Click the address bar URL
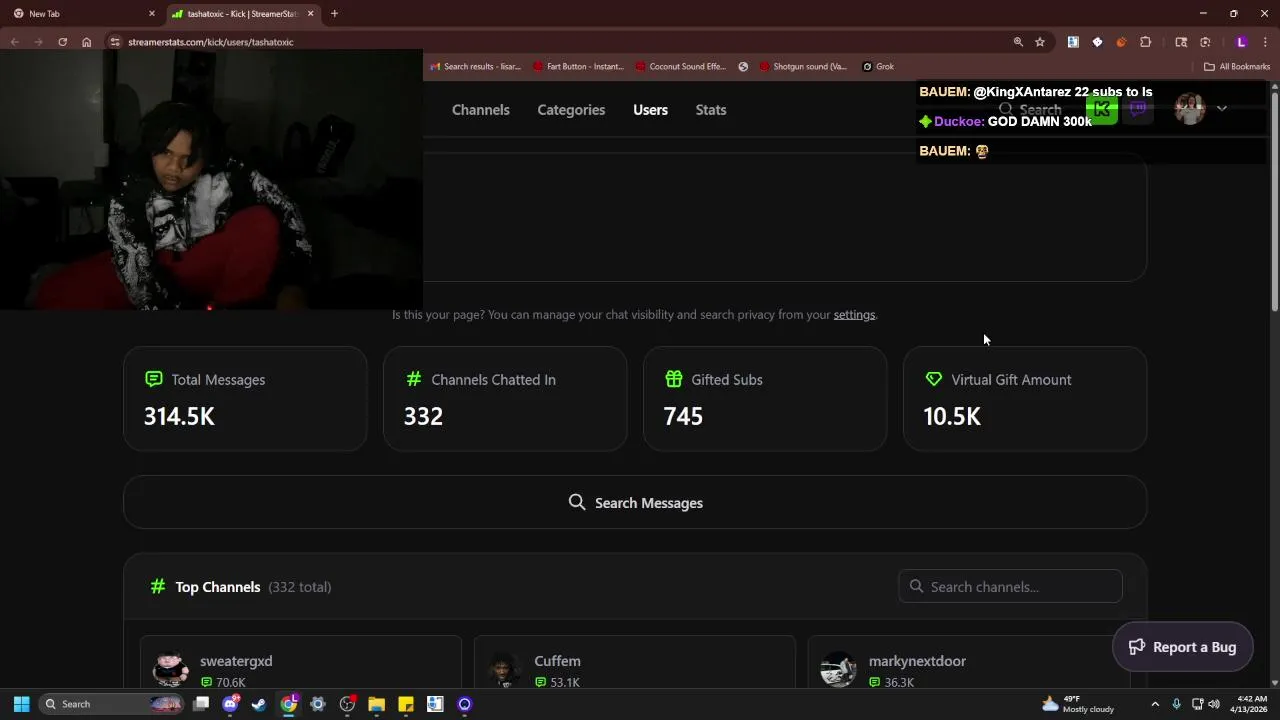This screenshot has height=720, width=1280. point(211,42)
